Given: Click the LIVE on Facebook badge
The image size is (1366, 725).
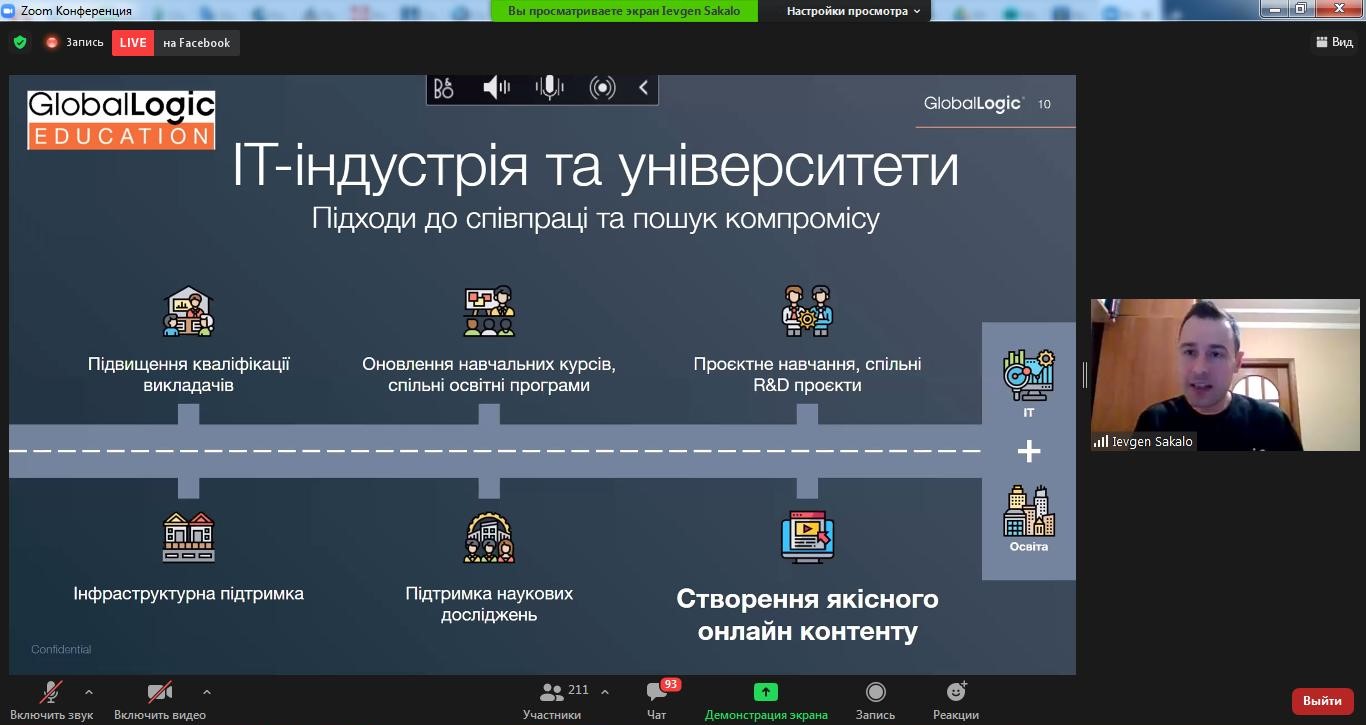Looking at the screenshot, I should (x=175, y=43).
